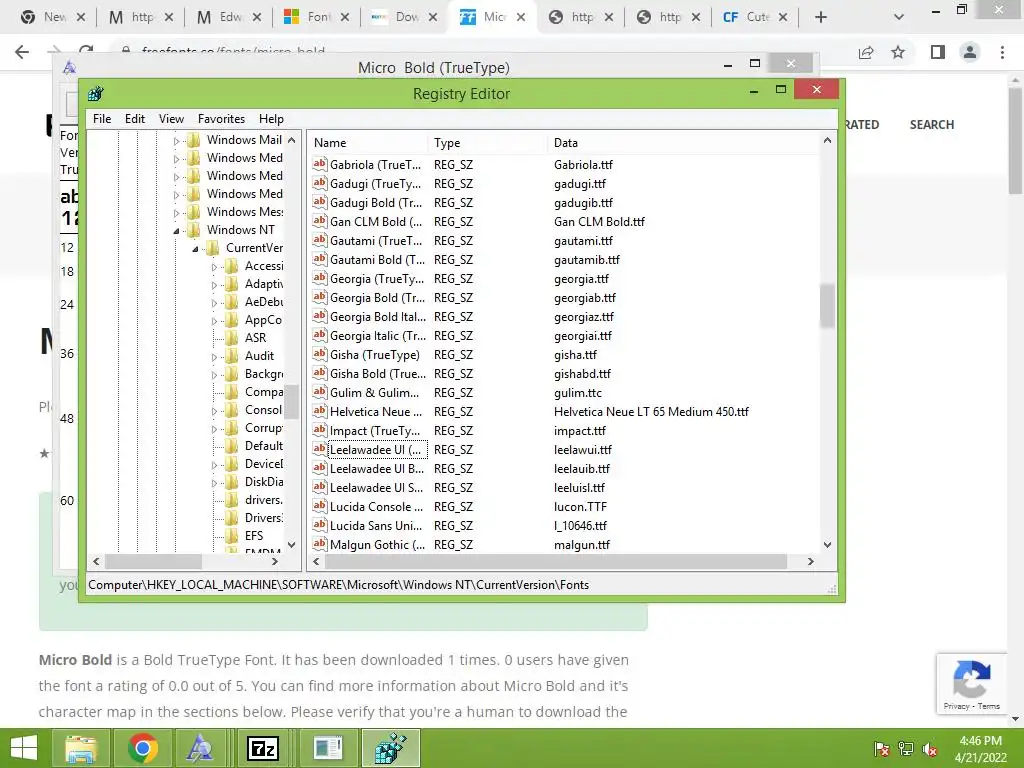Click the l_10646.ttf data cell
The width and height of the screenshot is (1024, 768).
(580, 526)
